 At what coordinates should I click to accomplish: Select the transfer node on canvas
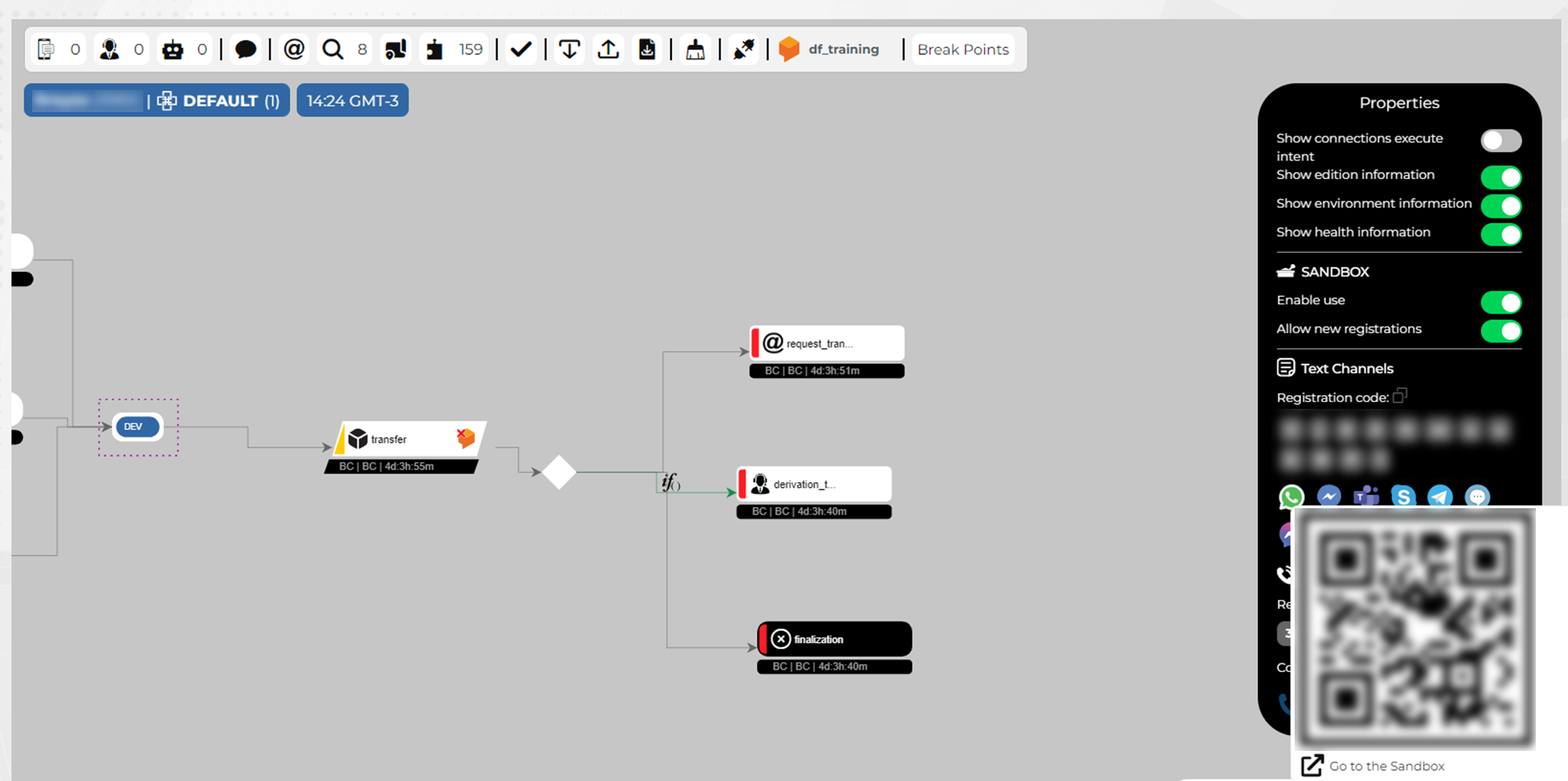pos(409,439)
